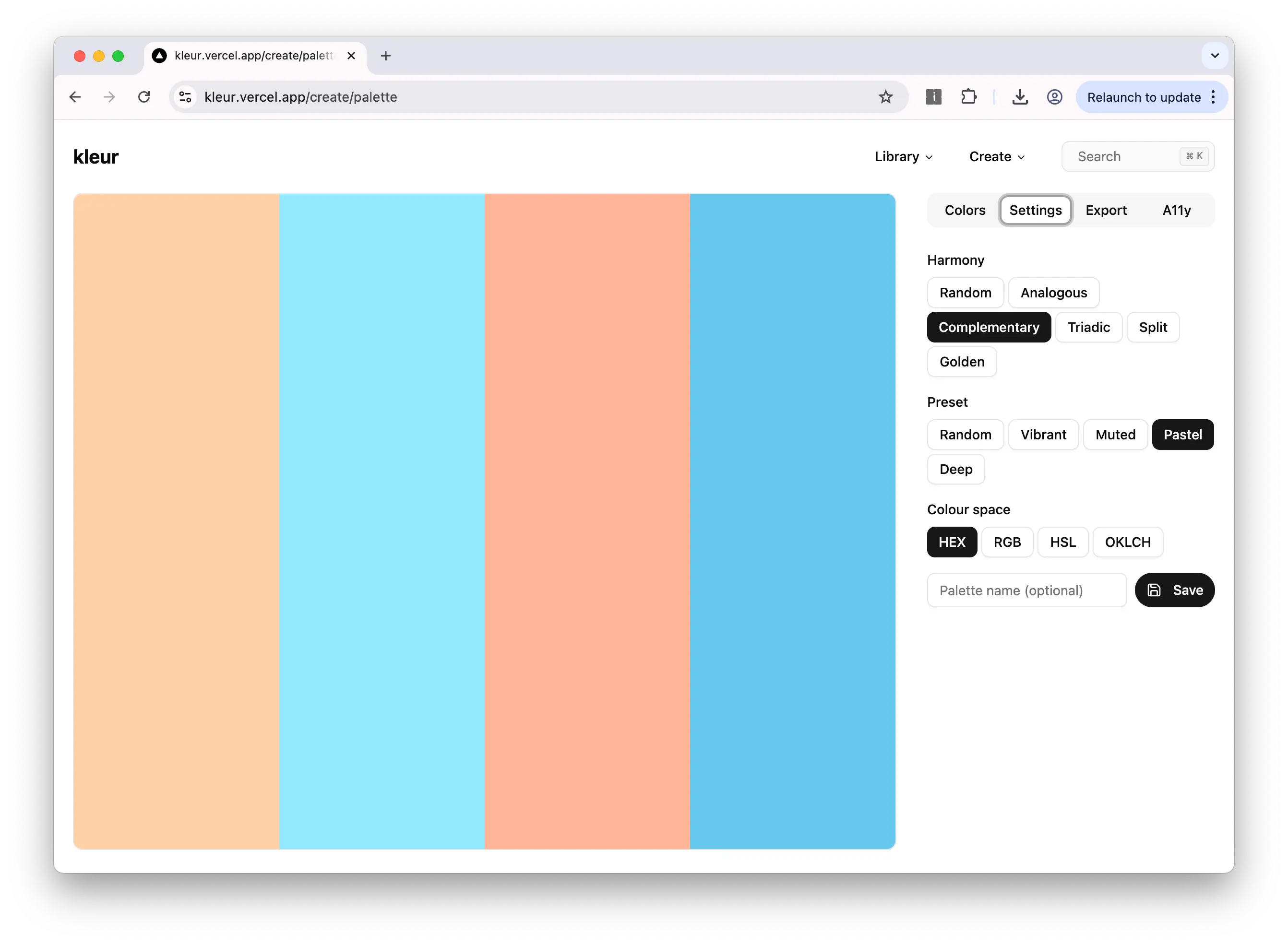This screenshot has width=1288, height=944.
Task: Open the tab search chevron at top right
Action: tap(1214, 56)
